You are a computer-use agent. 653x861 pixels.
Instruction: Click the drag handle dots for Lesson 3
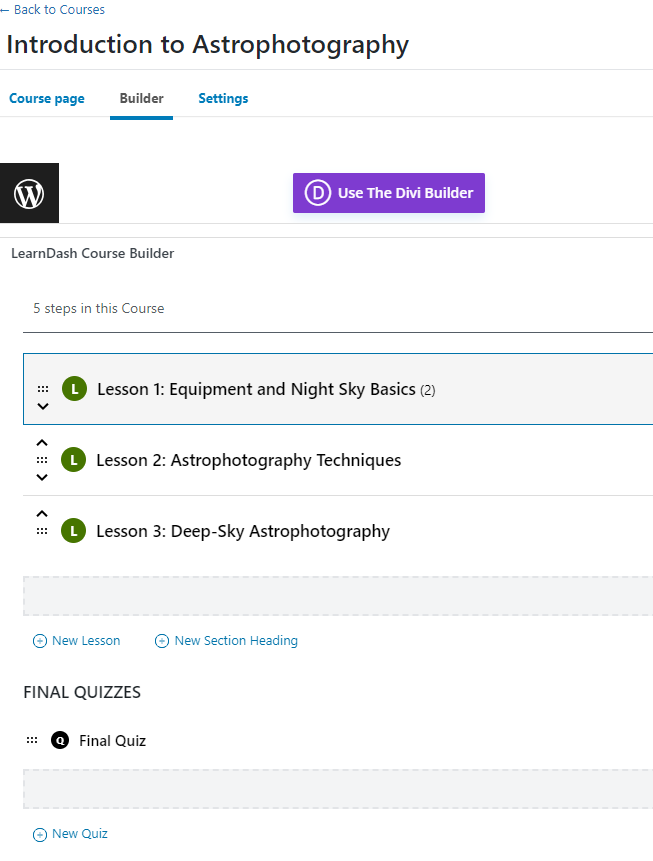[42, 531]
